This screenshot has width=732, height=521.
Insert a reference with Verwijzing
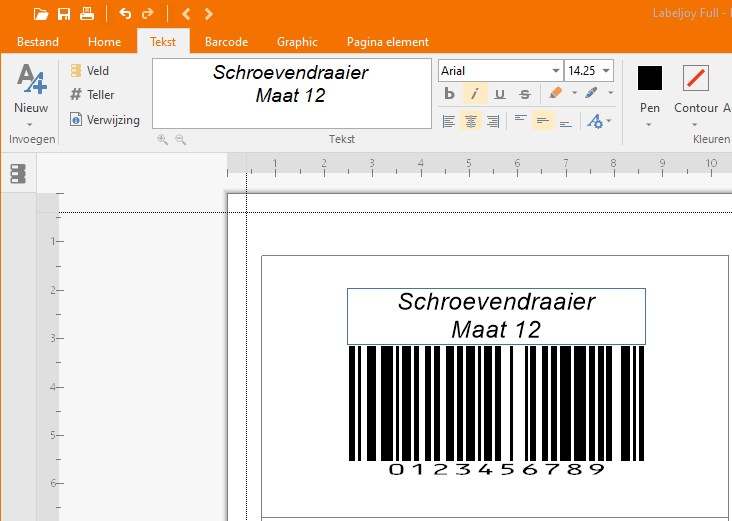pyautogui.click(x=105, y=120)
